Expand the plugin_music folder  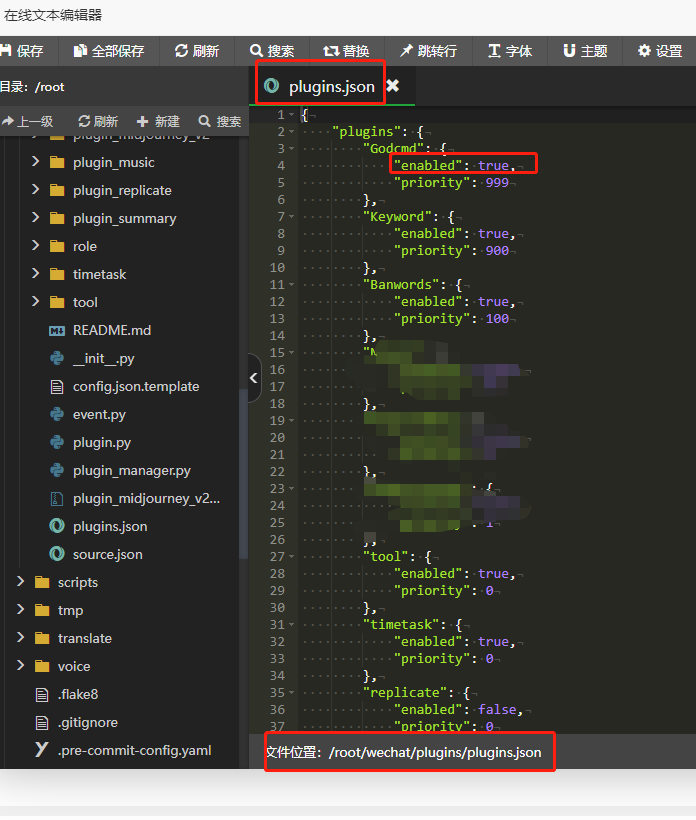click(36, 162)
